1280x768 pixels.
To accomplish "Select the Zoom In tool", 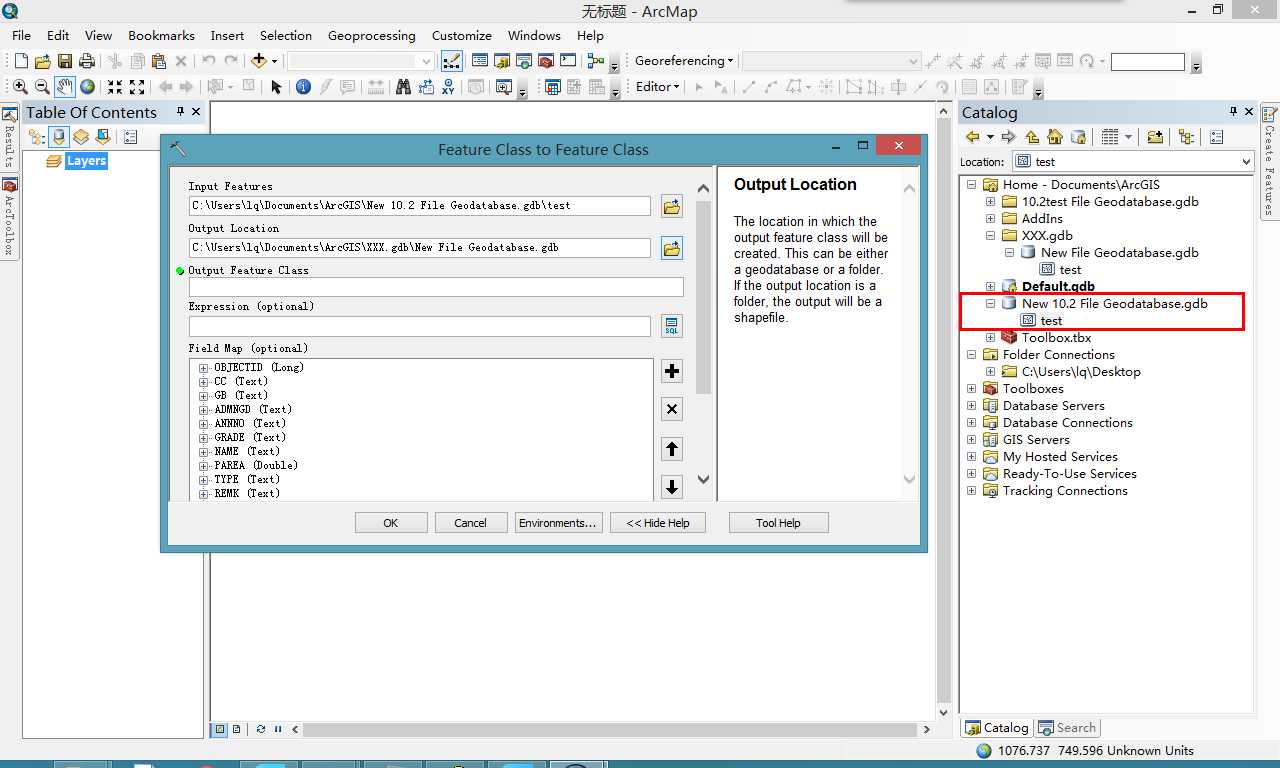I will pyautogui.click(x=20, y=87).
